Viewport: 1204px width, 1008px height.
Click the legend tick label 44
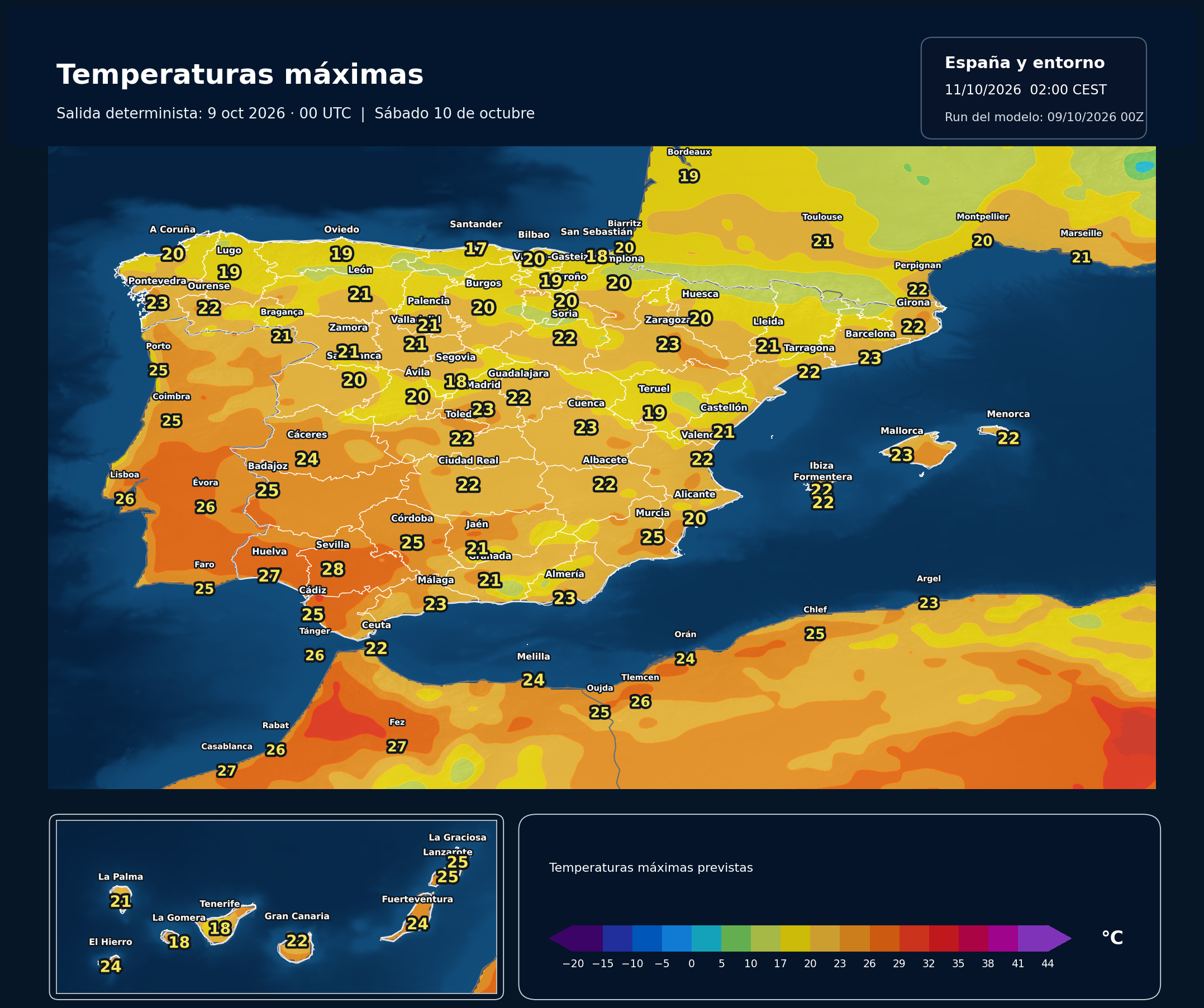click(1048, 964)
